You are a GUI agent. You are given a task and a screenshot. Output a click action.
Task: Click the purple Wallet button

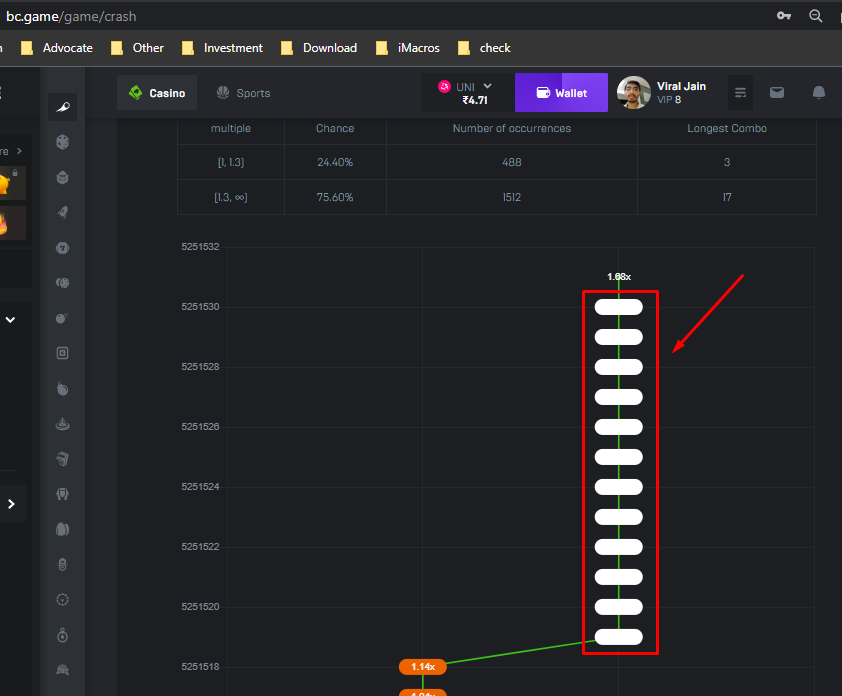click(x=561, y=93)
